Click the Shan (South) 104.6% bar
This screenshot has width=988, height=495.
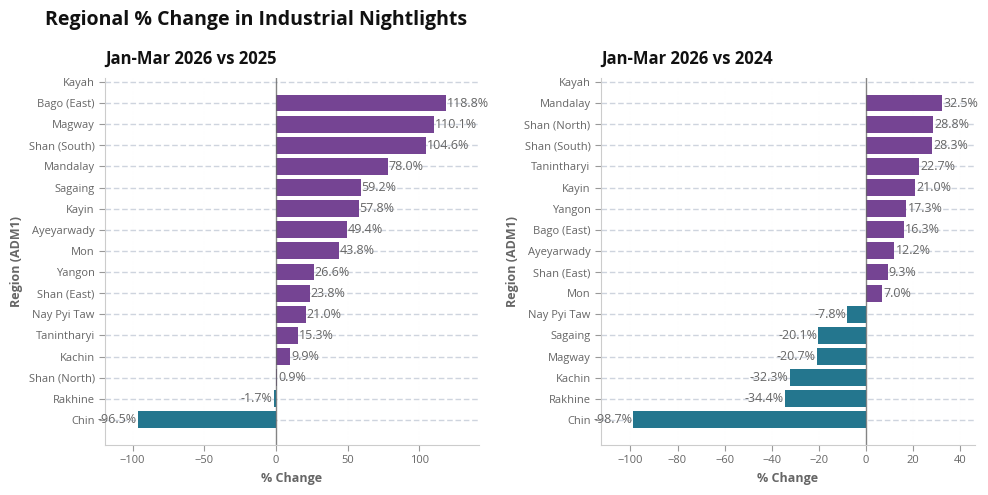(x=350, y=145)
